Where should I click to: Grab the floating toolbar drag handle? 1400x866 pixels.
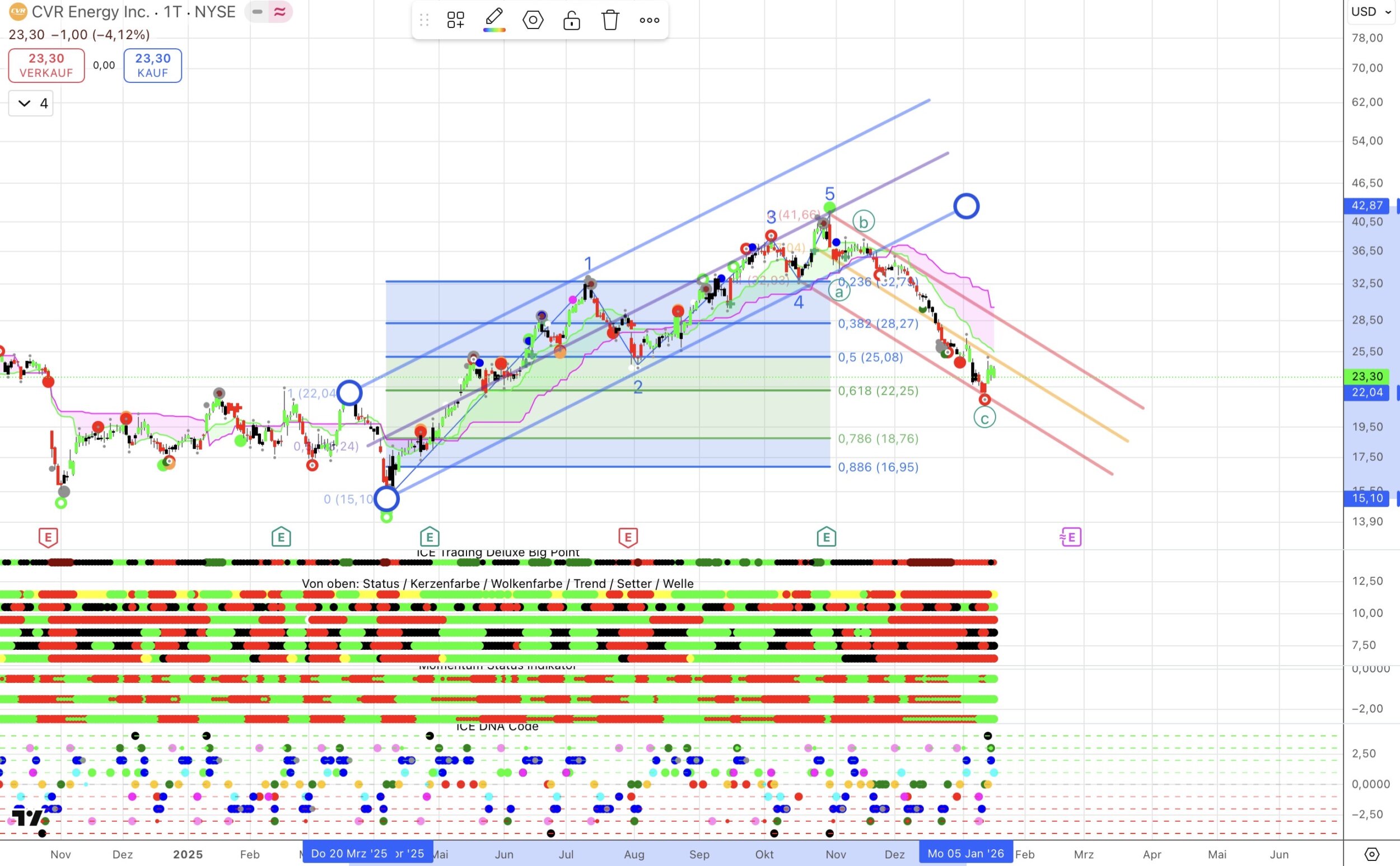pos(424,20)
